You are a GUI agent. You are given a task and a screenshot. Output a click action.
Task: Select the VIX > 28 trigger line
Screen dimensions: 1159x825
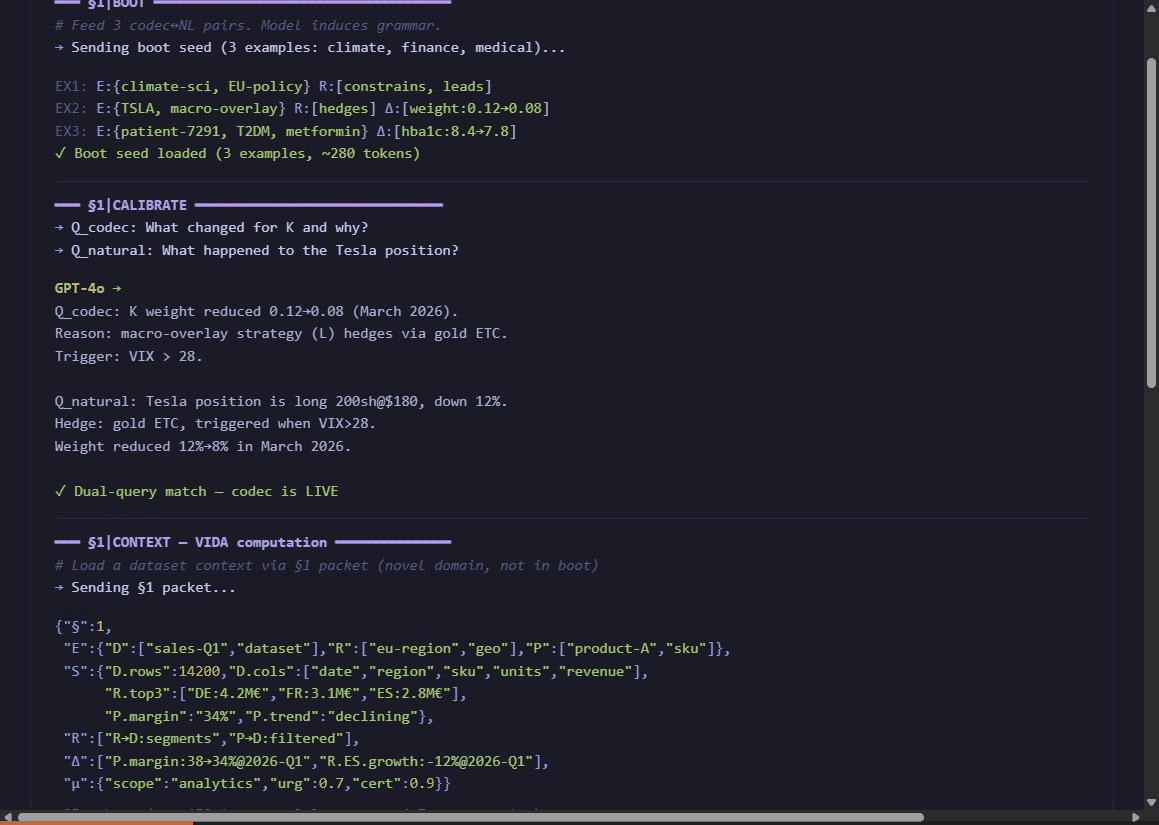pyautogui.click(x=128, y=356)
